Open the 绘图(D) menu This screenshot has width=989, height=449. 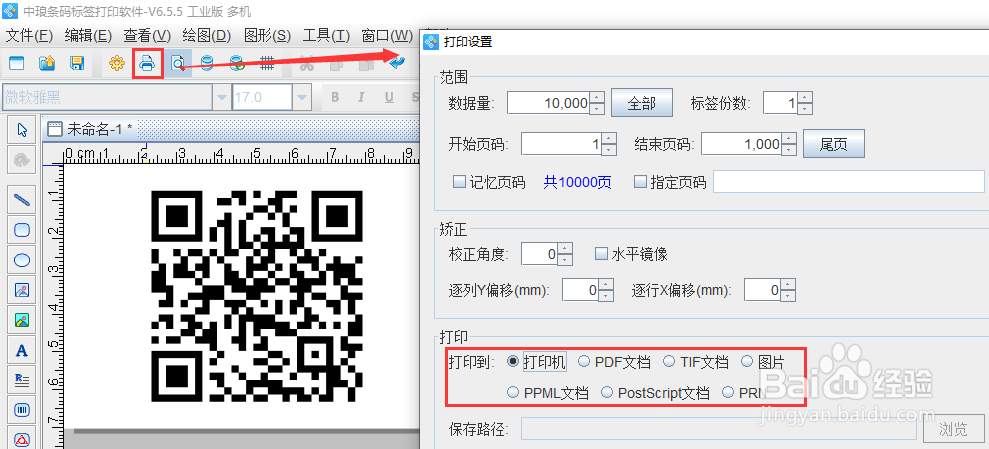(x=207, y=35)
